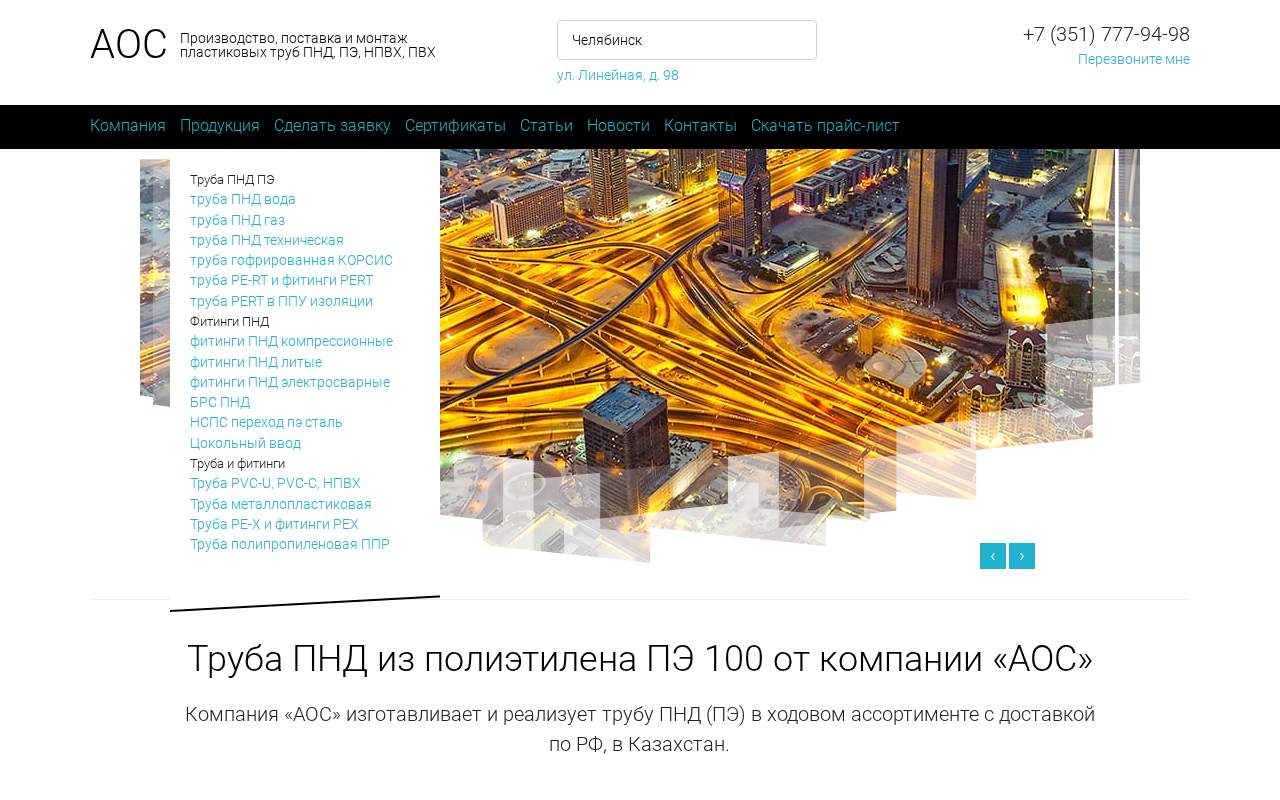Image resolution: width=1280 pixels, height=800 pixels.
Task: Go to Сделать заявку
Action: 332,126
